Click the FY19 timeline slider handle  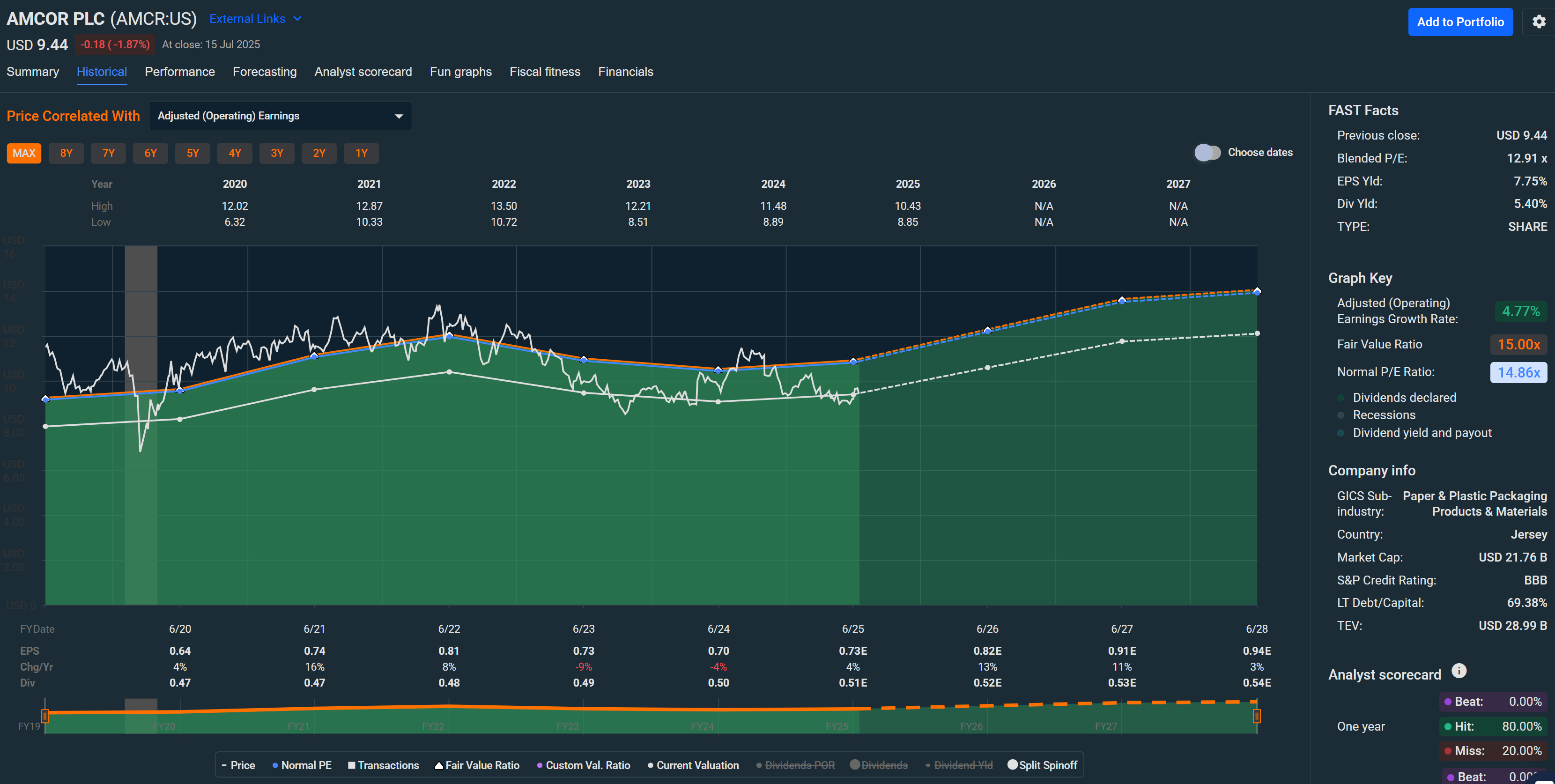click(45, 716)
